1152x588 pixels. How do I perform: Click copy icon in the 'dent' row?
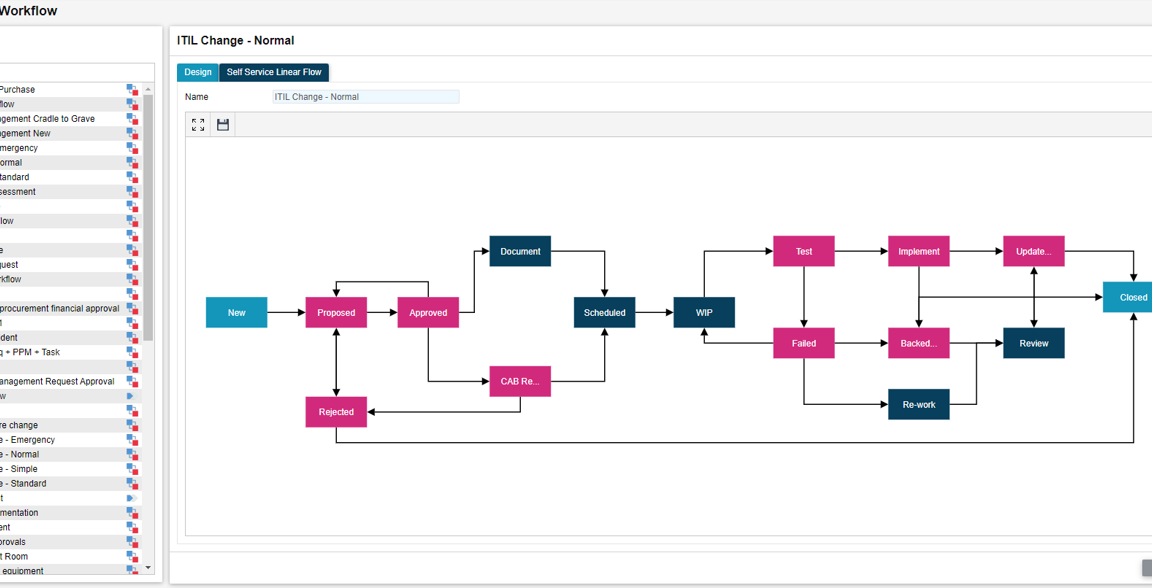pyautogui.click(x=132, y=338)
